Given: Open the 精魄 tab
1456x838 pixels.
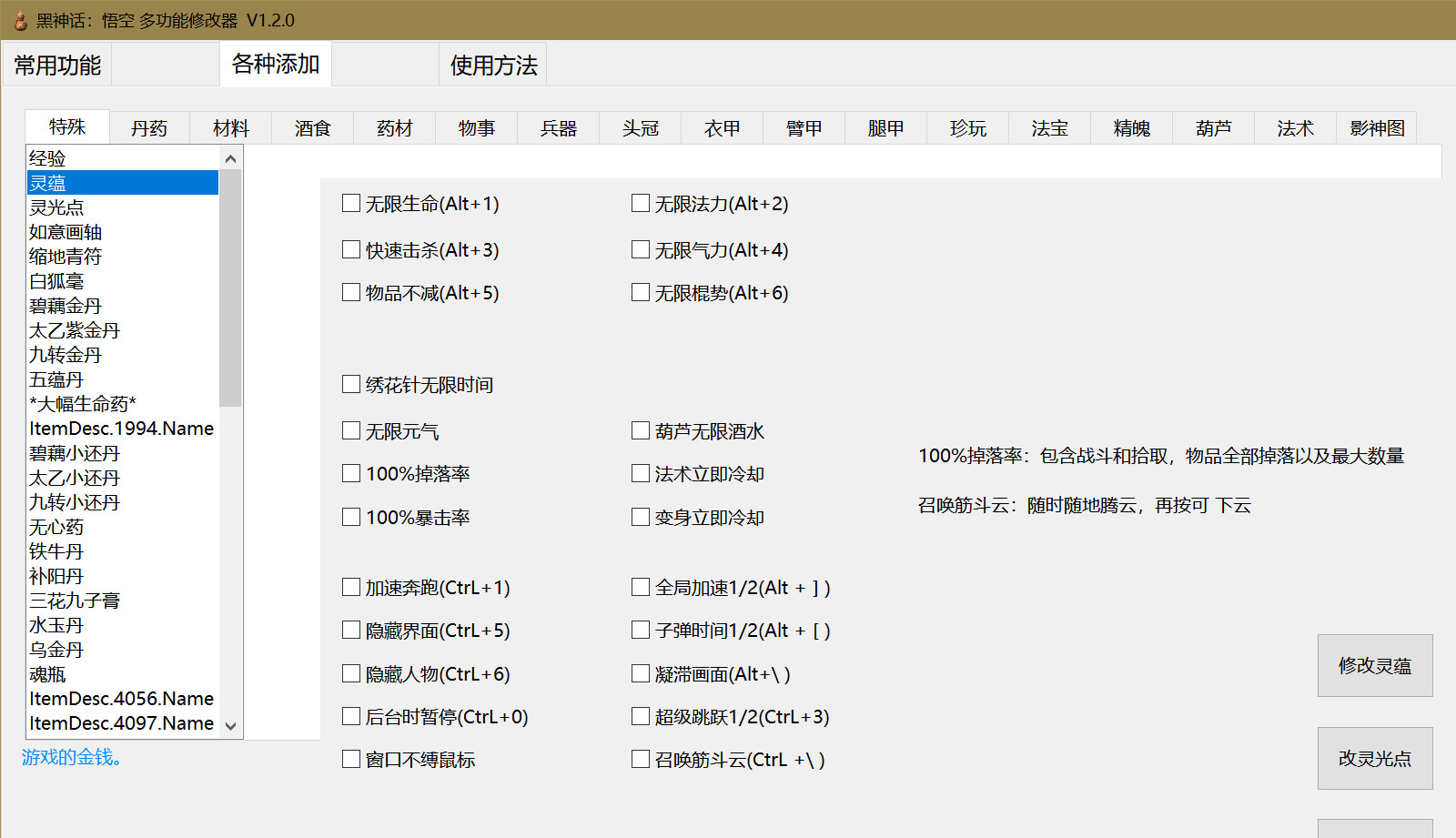Looking at the screenshot, I should [1132, 128].
